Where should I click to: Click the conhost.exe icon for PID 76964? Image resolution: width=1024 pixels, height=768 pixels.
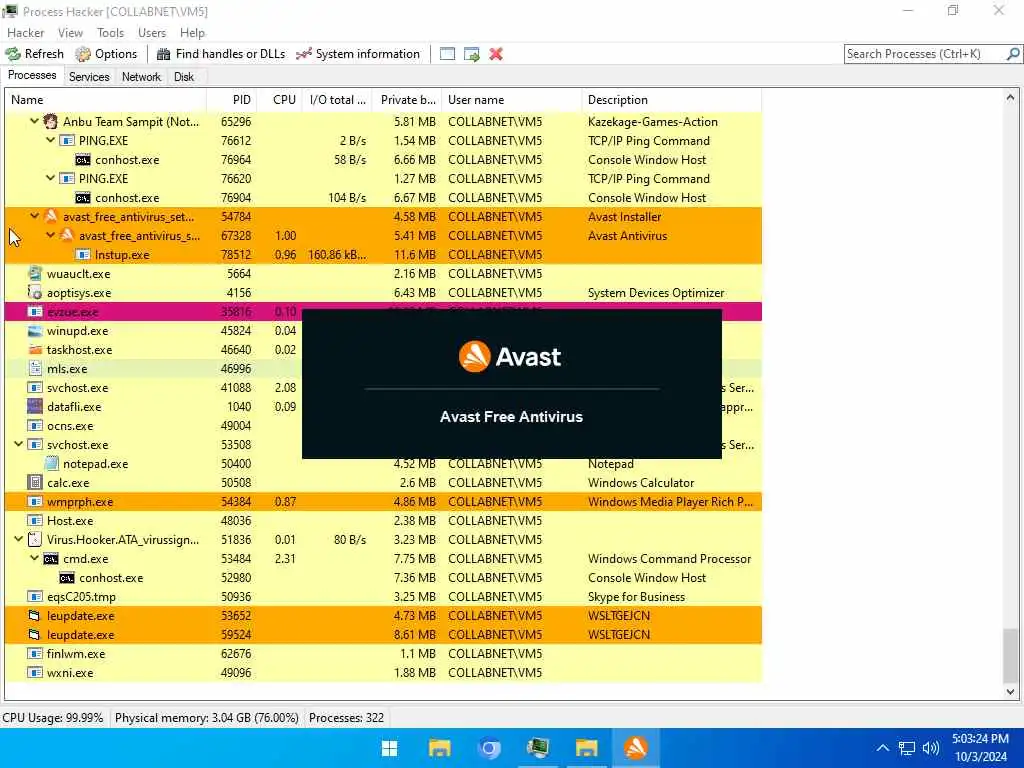[83, 160]
